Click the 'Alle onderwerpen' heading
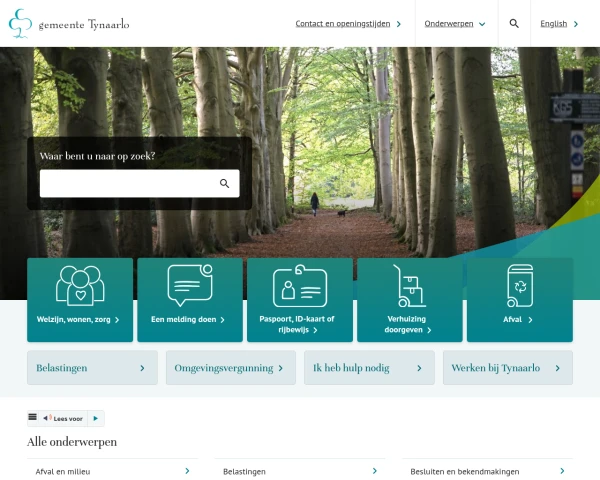 click(72, 442)
